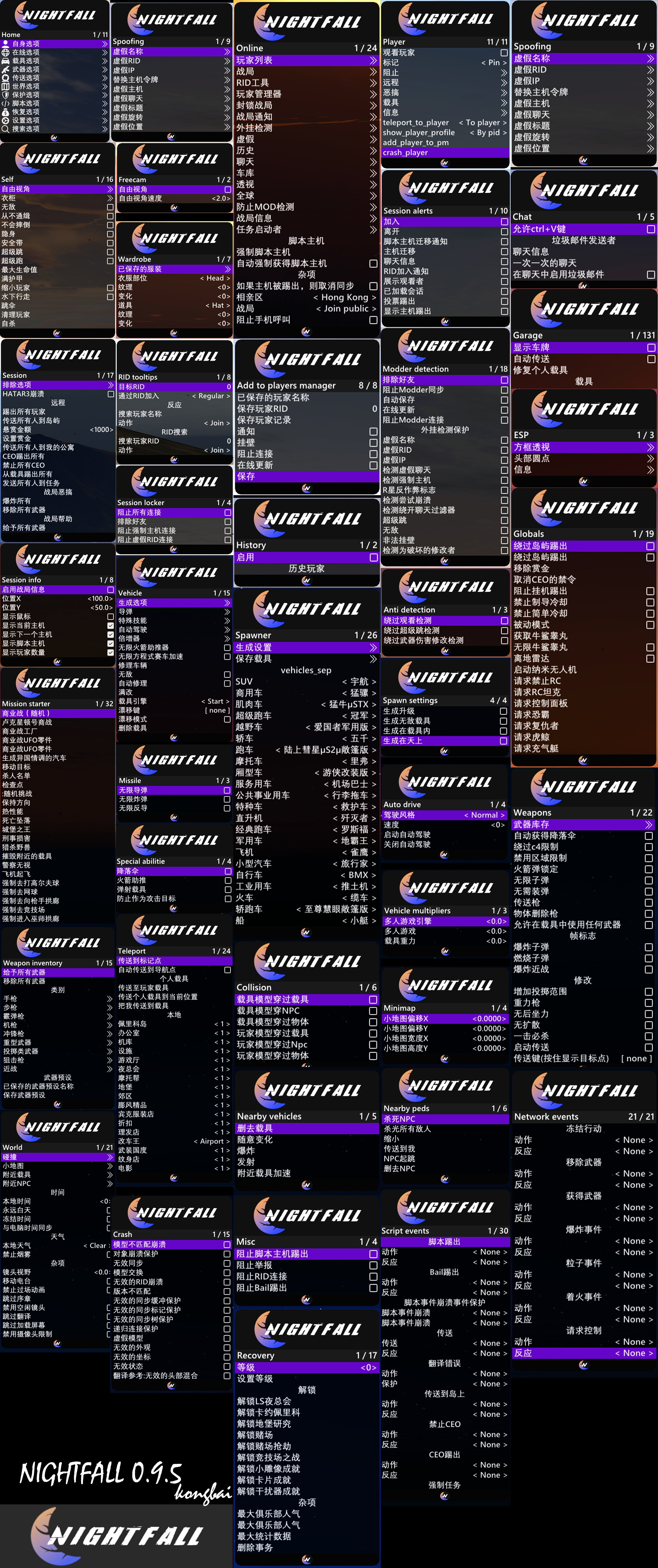Change the 驾驶风格 Normal selector in Auto drive

(485, 815)
